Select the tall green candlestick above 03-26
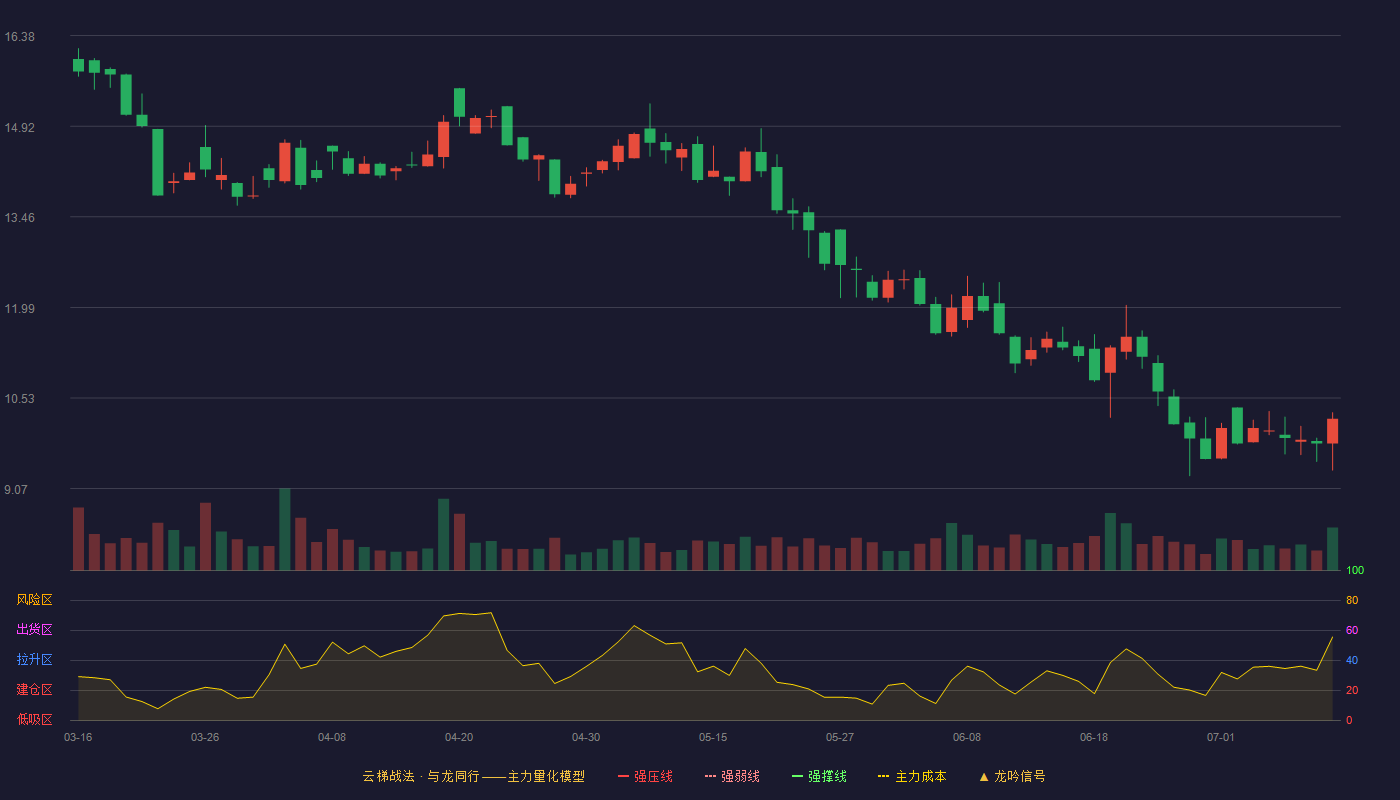Image resolution: width=1400 pixels, height=800 pixels. coord(205,158)
